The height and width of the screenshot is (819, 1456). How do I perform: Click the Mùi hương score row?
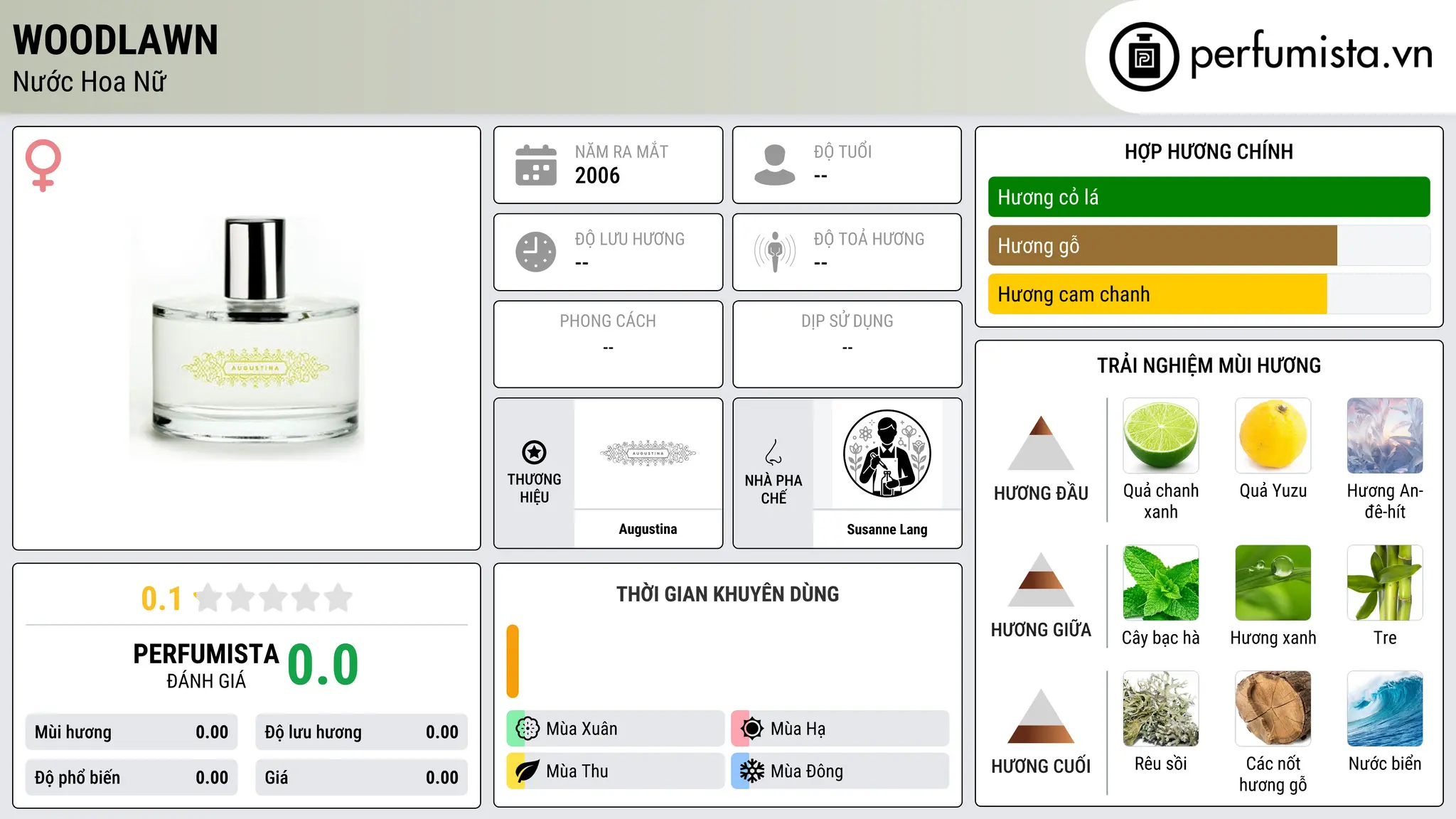(132, 732)
